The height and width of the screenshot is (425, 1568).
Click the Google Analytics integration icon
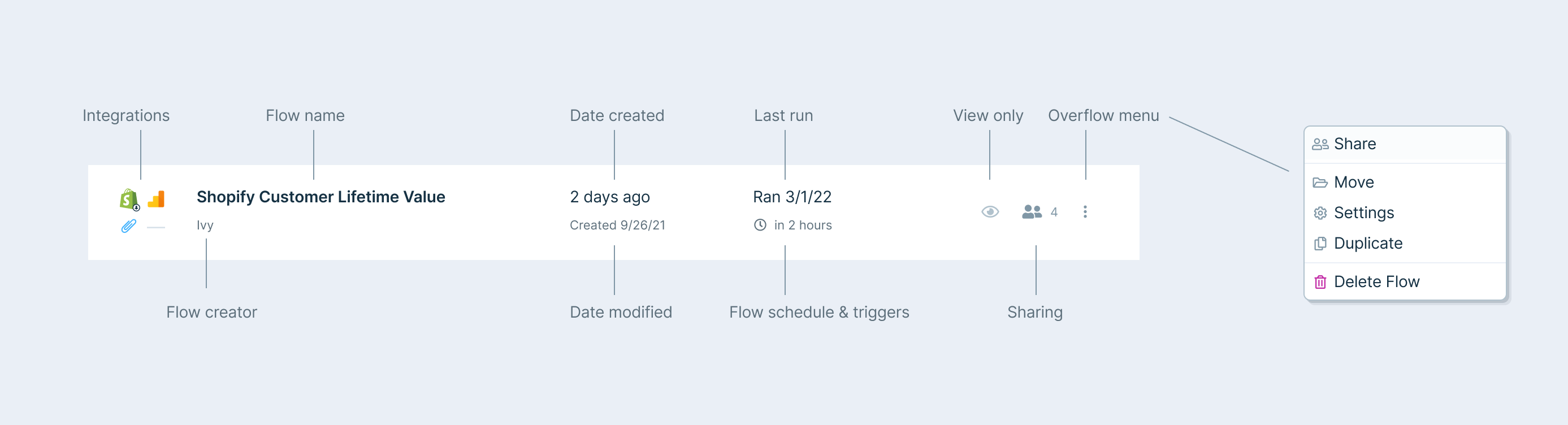[x=157, y=199]
